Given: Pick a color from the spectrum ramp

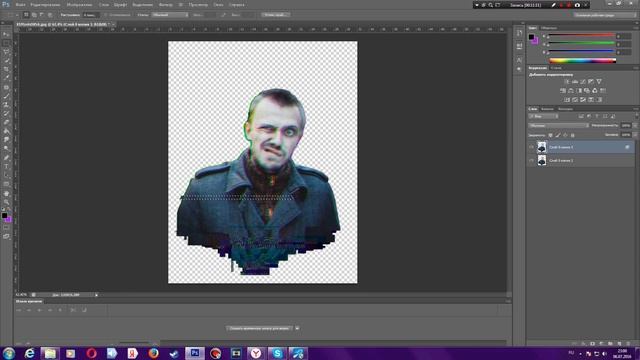Looking at the screenshot, I should (x=582, y=61).
